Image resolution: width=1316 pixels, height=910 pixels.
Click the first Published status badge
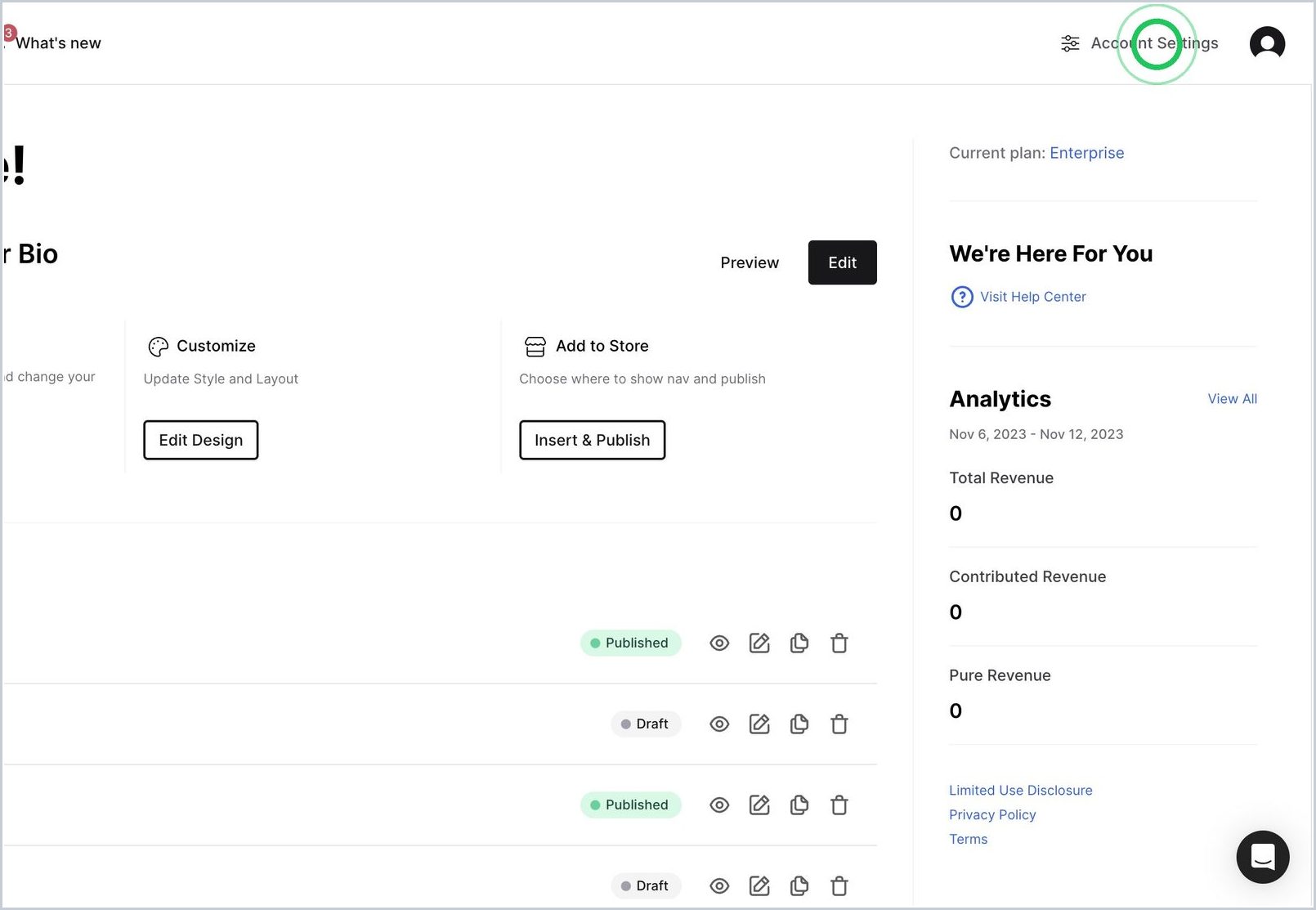tap(630, 643)
